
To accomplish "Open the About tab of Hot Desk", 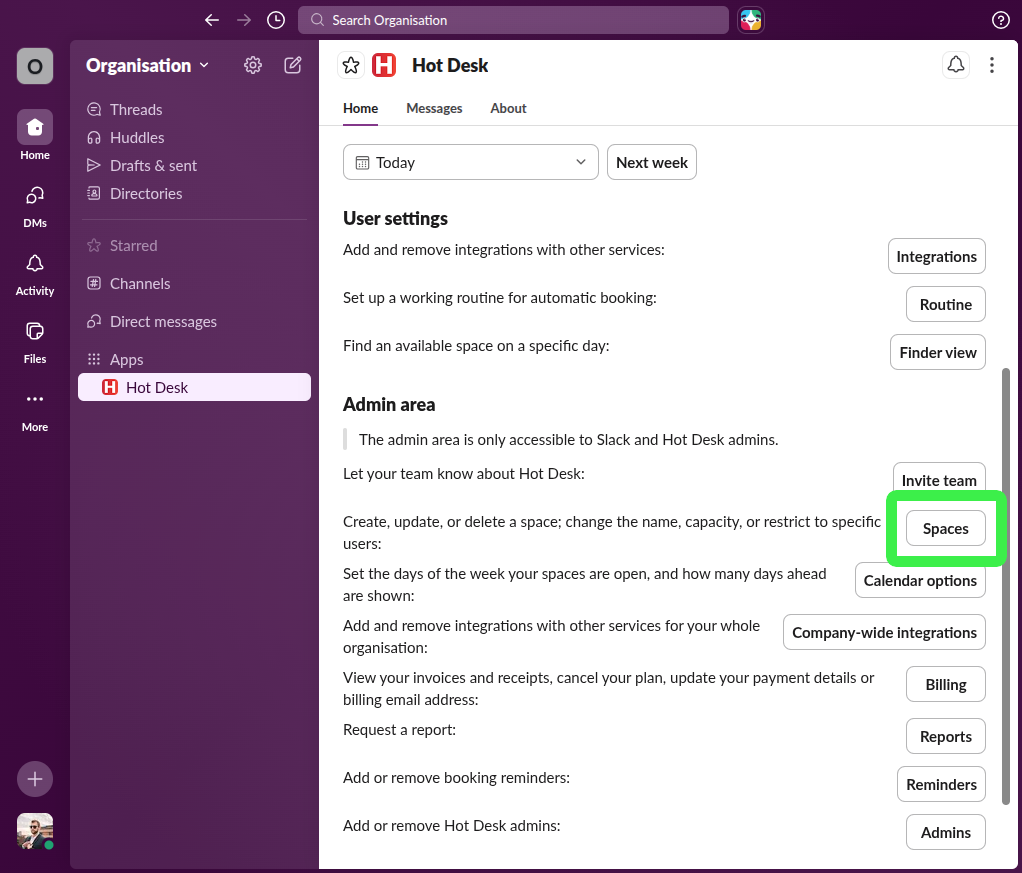I will (x=508, y=108).
